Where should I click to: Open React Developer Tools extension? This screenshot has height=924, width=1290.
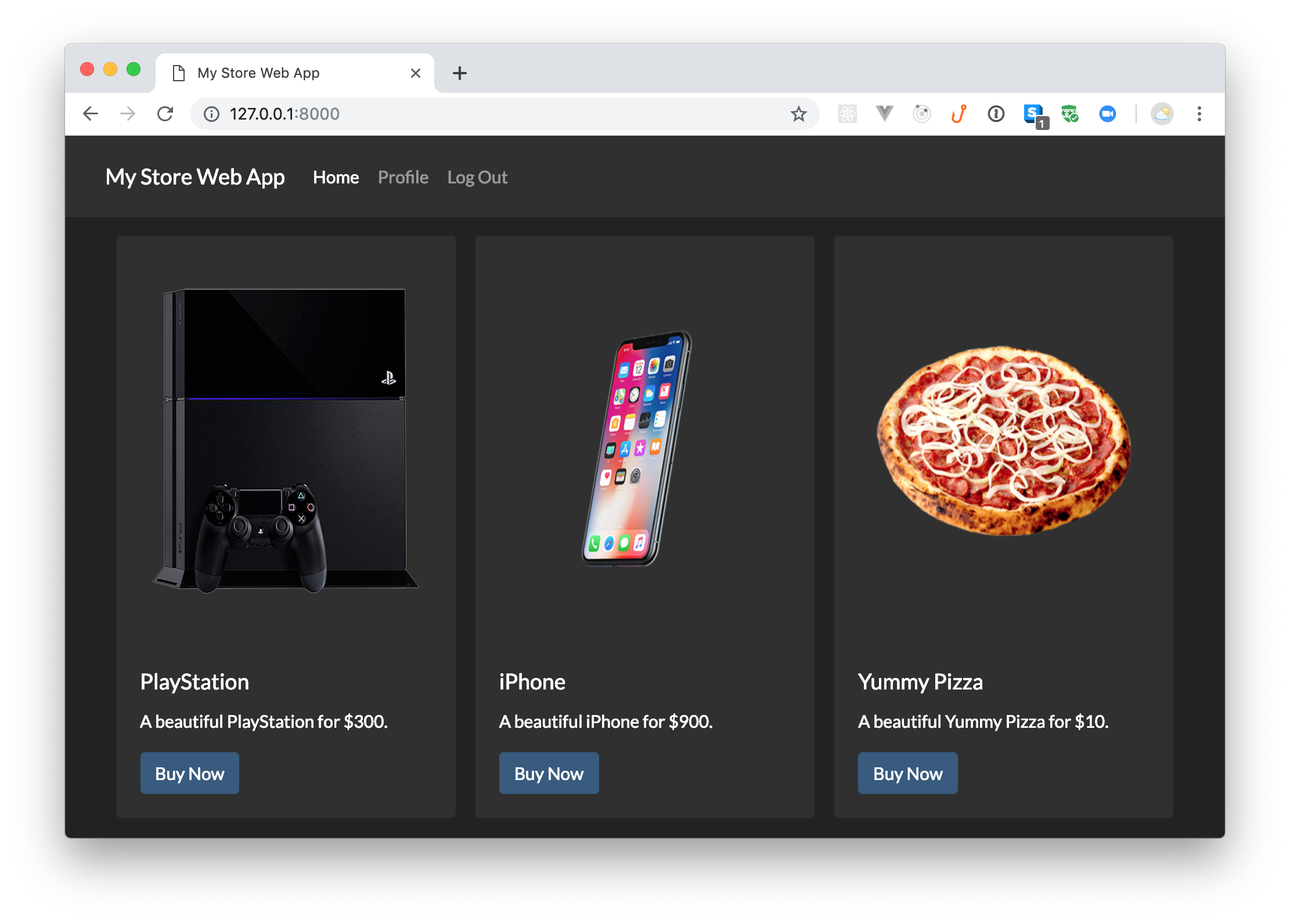(847, 114)
